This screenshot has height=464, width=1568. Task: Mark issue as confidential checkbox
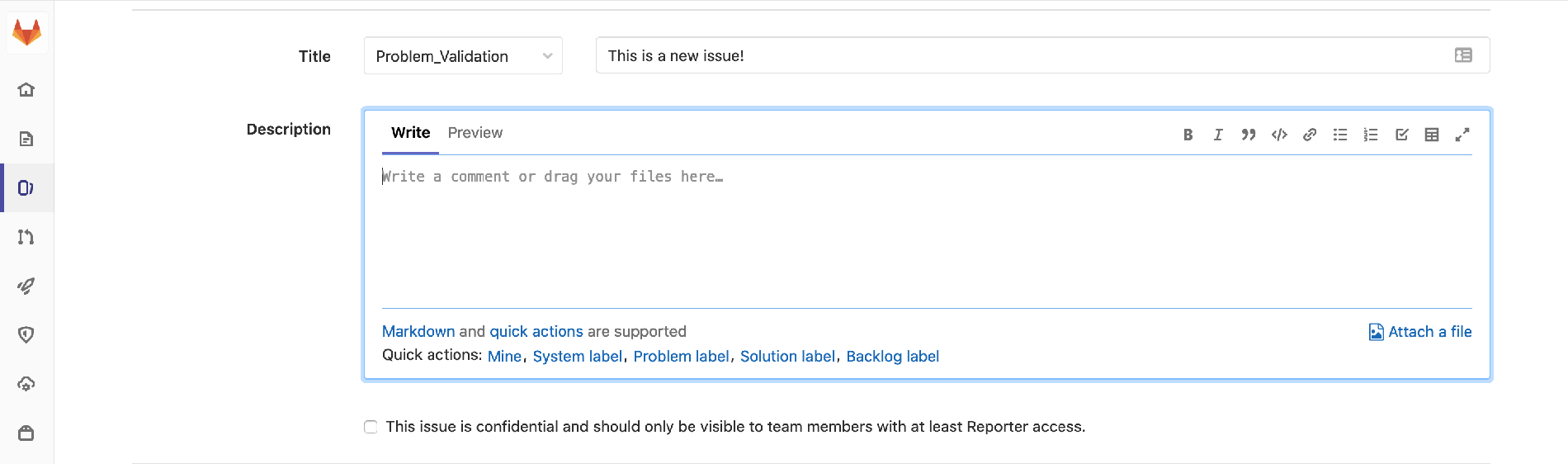click(x=371, y=427)
